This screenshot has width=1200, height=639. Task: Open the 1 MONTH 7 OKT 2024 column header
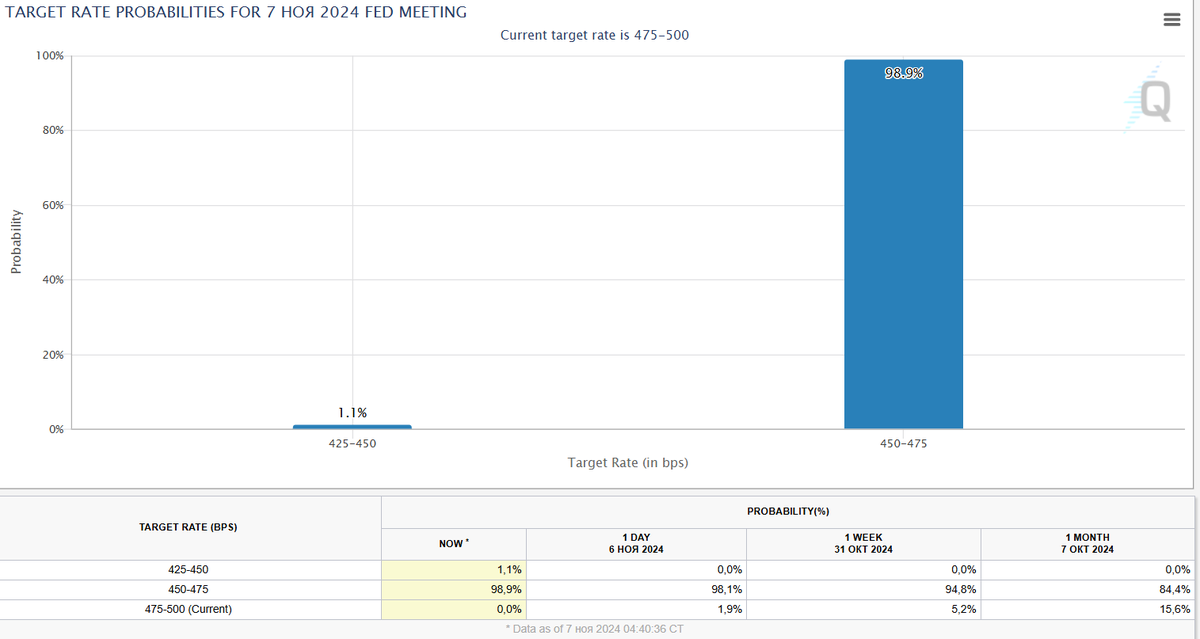1089,542
